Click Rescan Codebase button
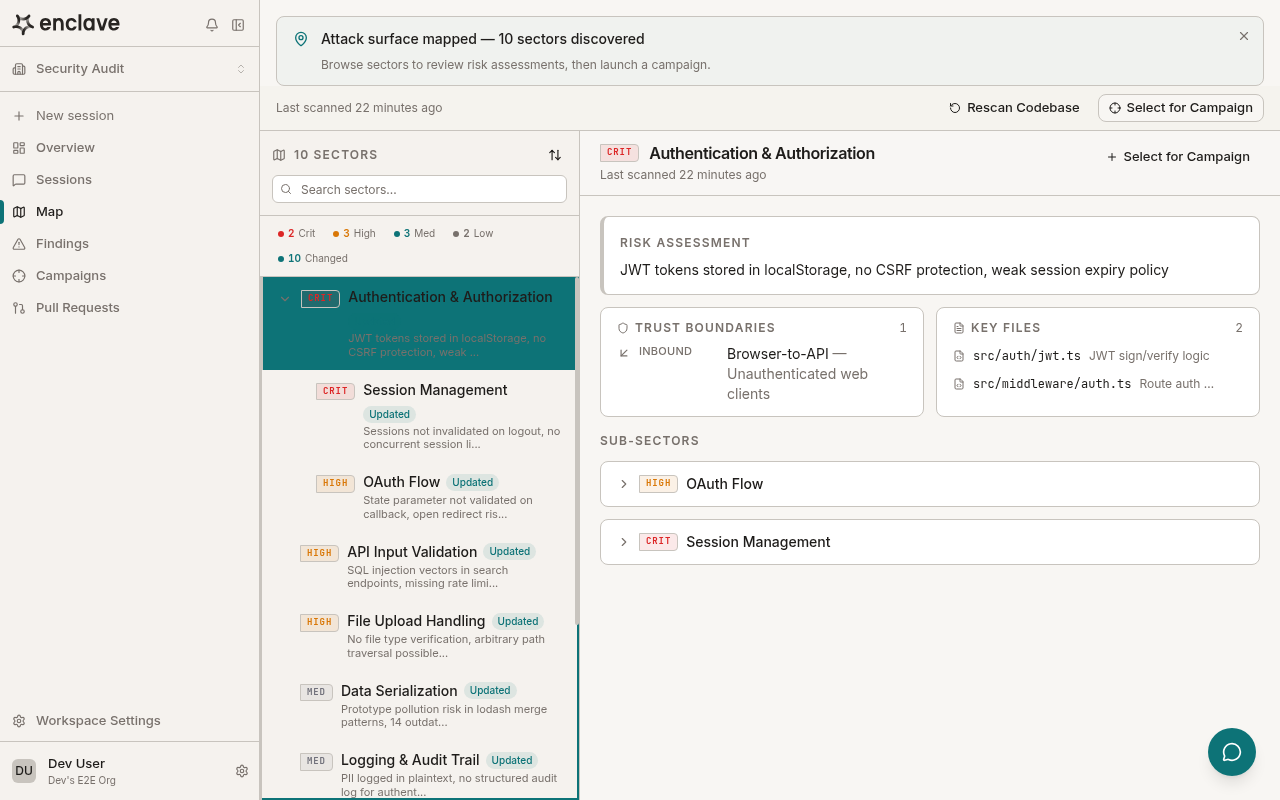Viewport: 1280px width, 800px height. click(x=1014, y=108)
